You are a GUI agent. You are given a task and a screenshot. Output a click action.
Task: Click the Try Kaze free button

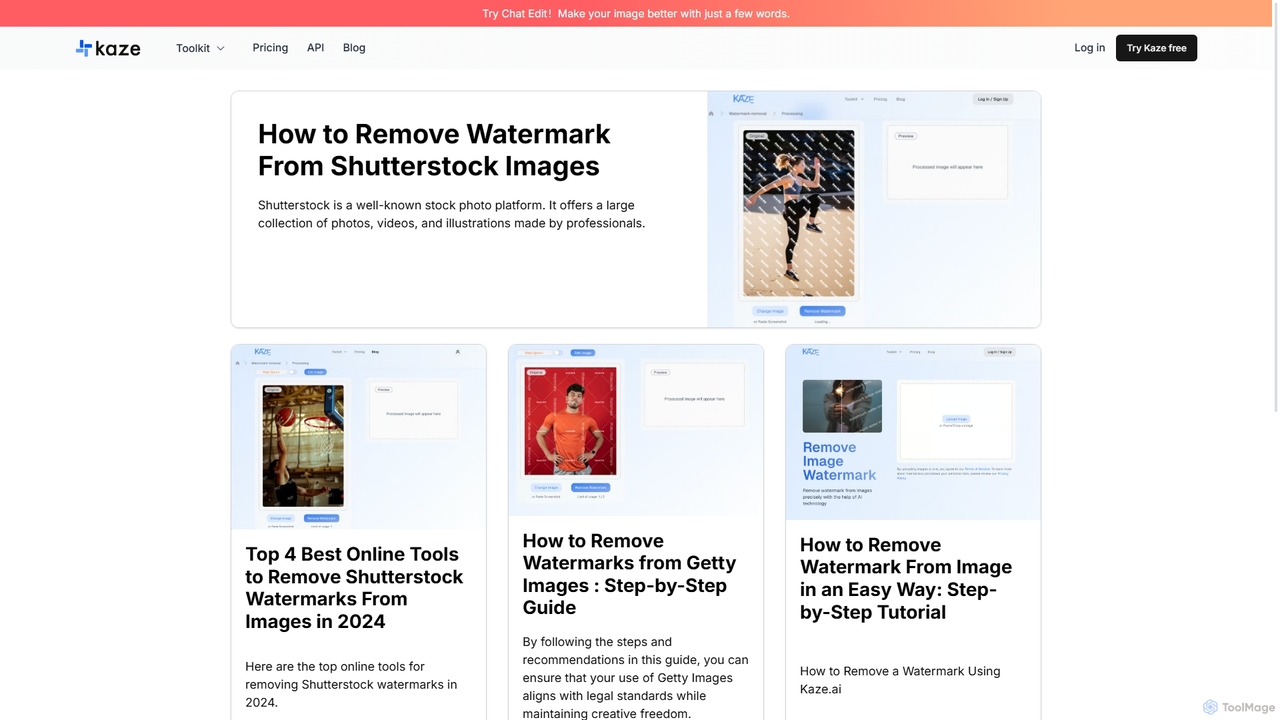pos(1156,48)
